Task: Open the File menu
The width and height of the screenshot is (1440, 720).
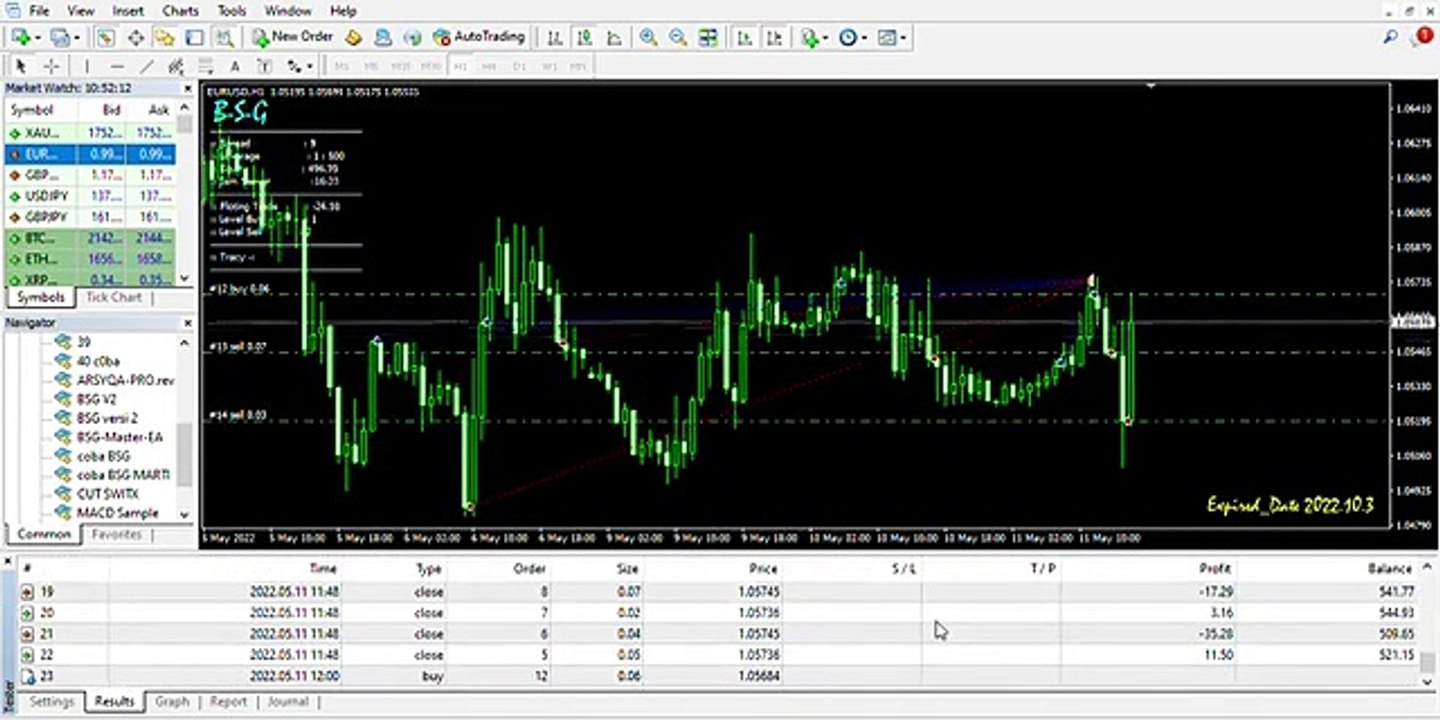Action: pyautogui.click(x=39, y=11)
